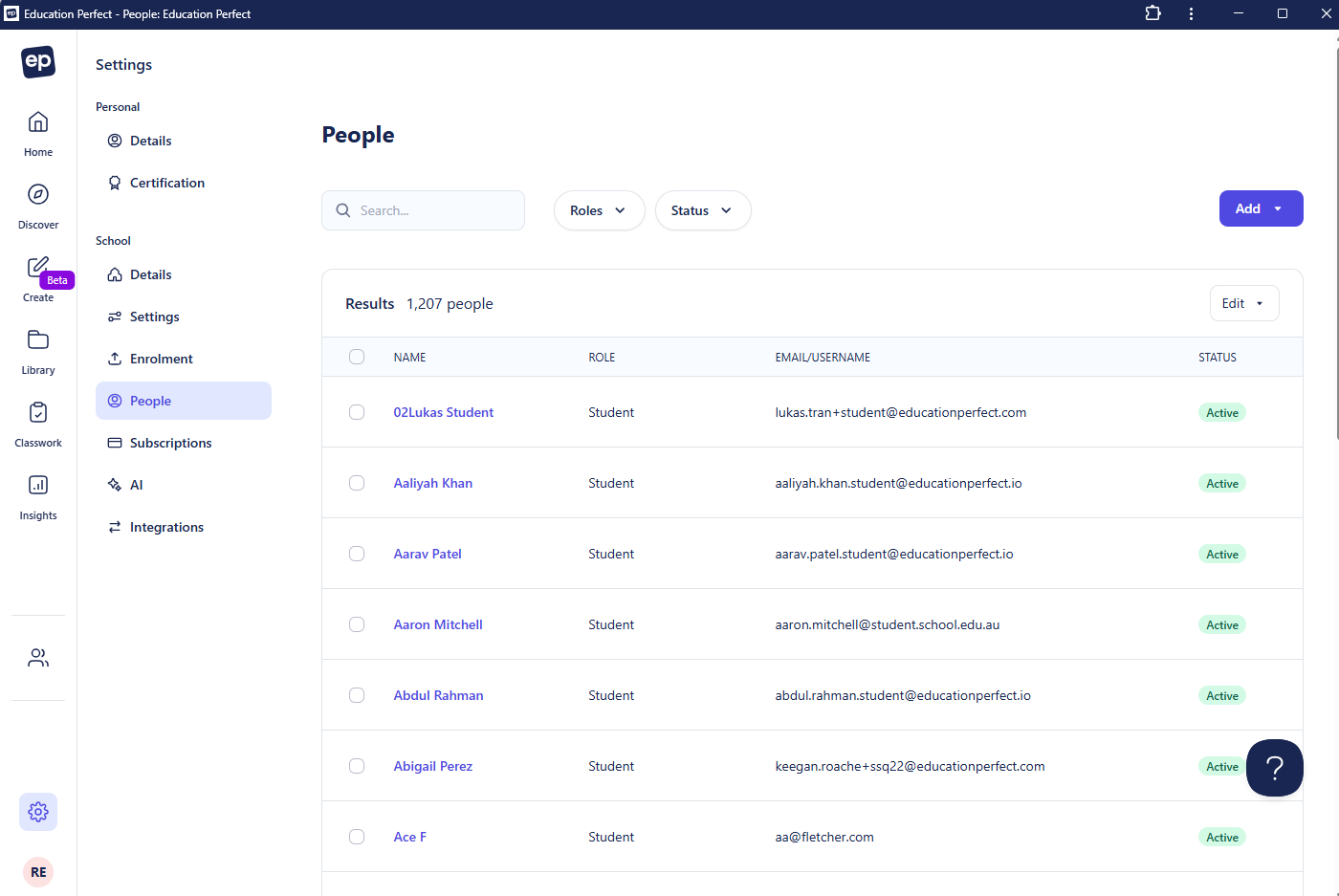Open the Integrations section
This screenshot has width=1339, height=896.
click(x=184, y=527)
